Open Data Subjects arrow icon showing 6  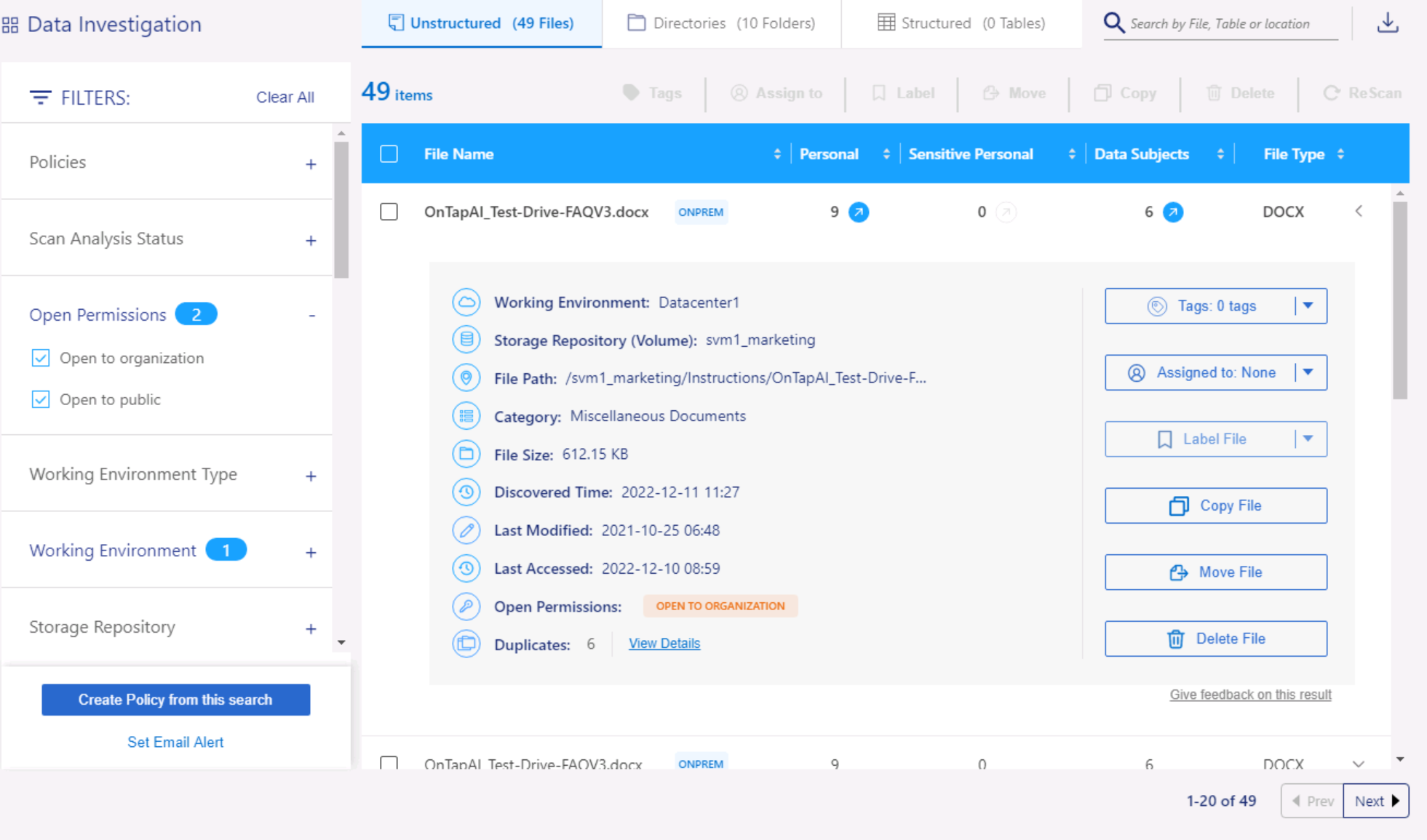click(x=1172, y=212)
